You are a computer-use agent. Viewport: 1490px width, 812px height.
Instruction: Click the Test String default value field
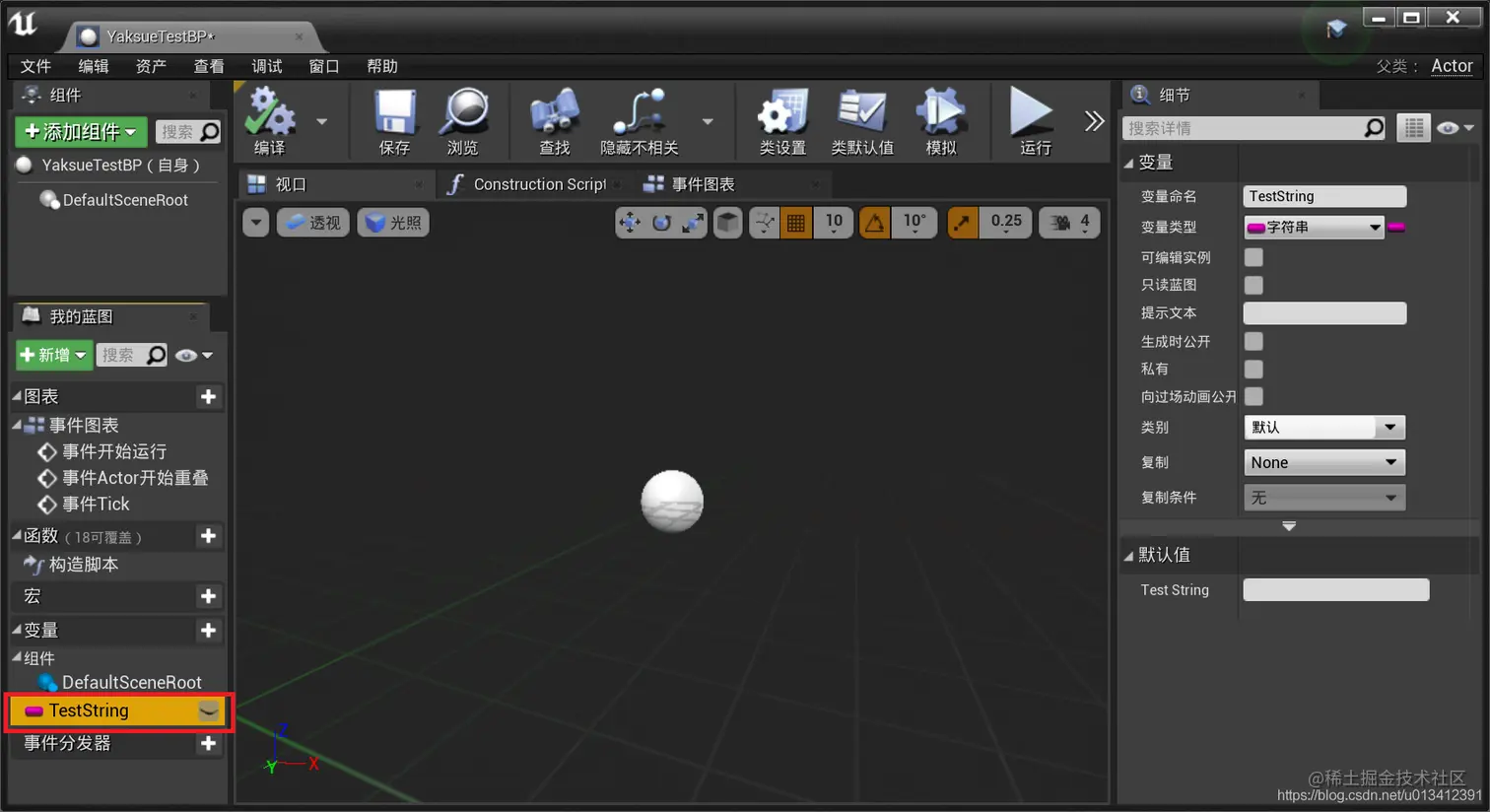(x=1336, y=590)
